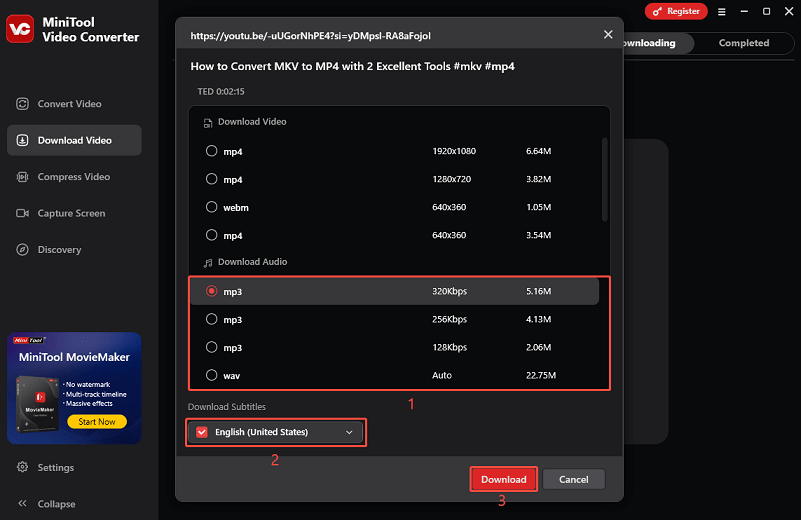Select wav Auto radio button
This screenshot has width=801, height=520.
[211, 375]
